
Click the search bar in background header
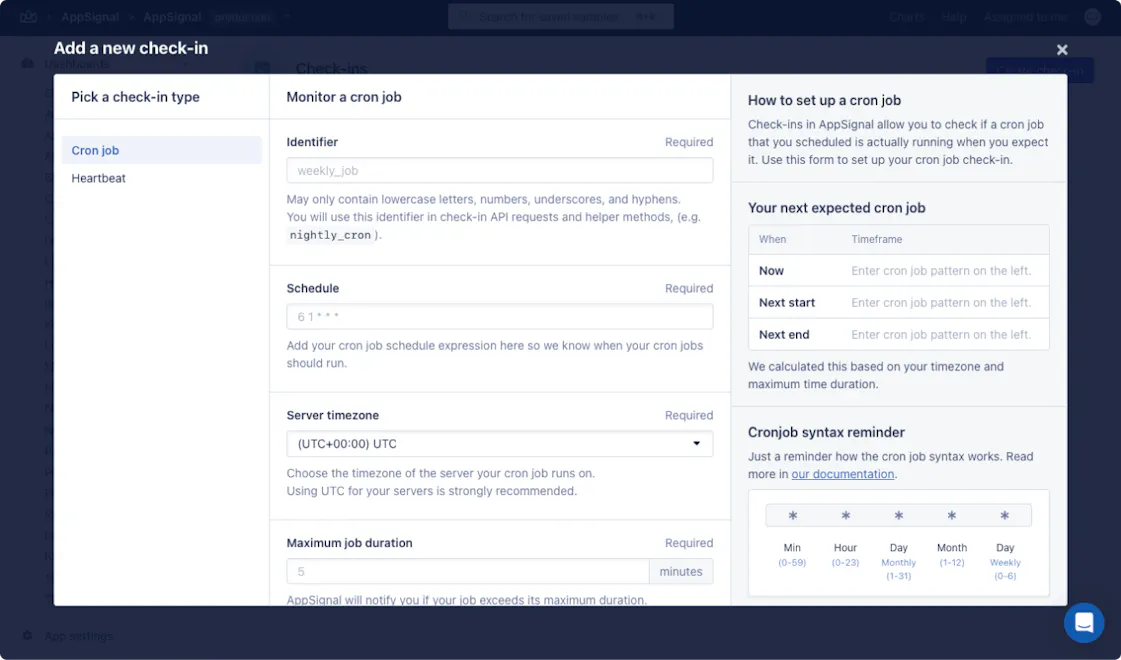[560, 16]
